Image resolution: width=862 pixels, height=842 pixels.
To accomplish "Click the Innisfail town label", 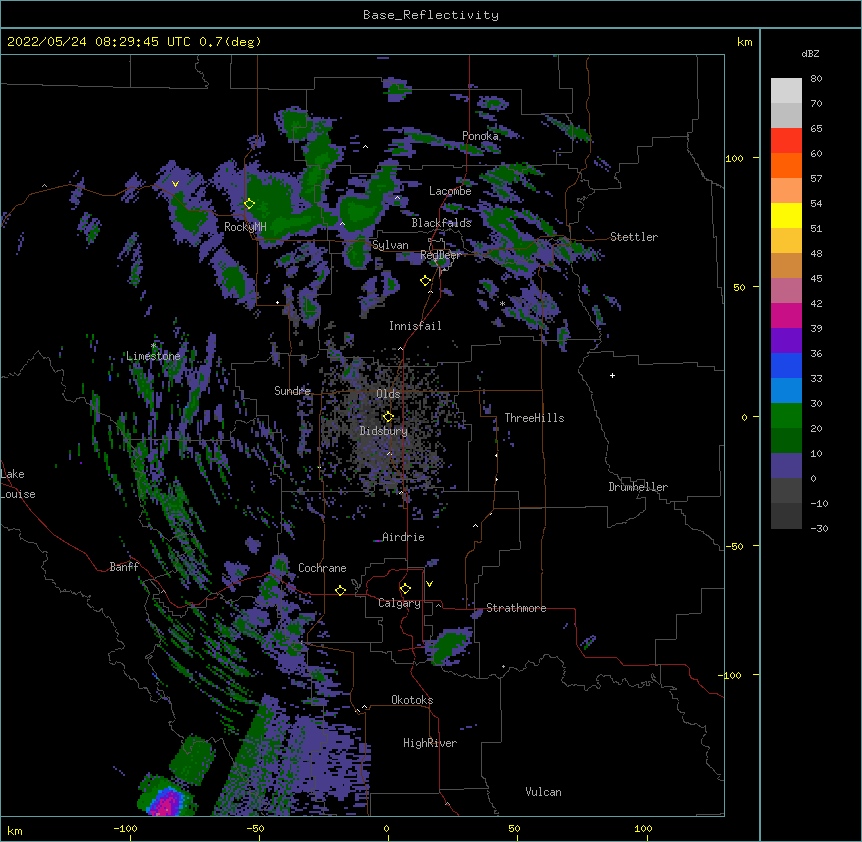I will coord(415,326).
